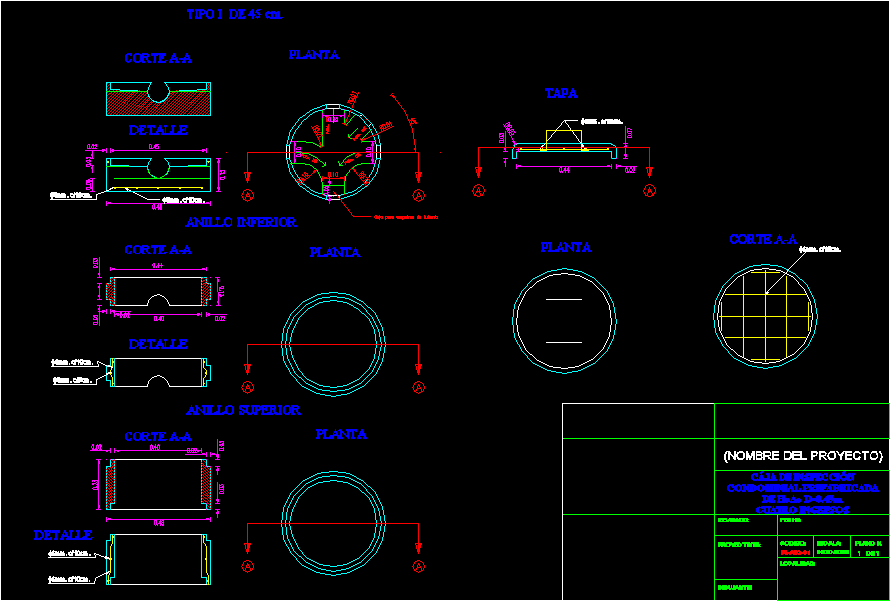Select the 'CAJA DE INSPECCIÓN' title line
Image resolution: width=890 pixels, height=601 pixels.
pos(802,477)
